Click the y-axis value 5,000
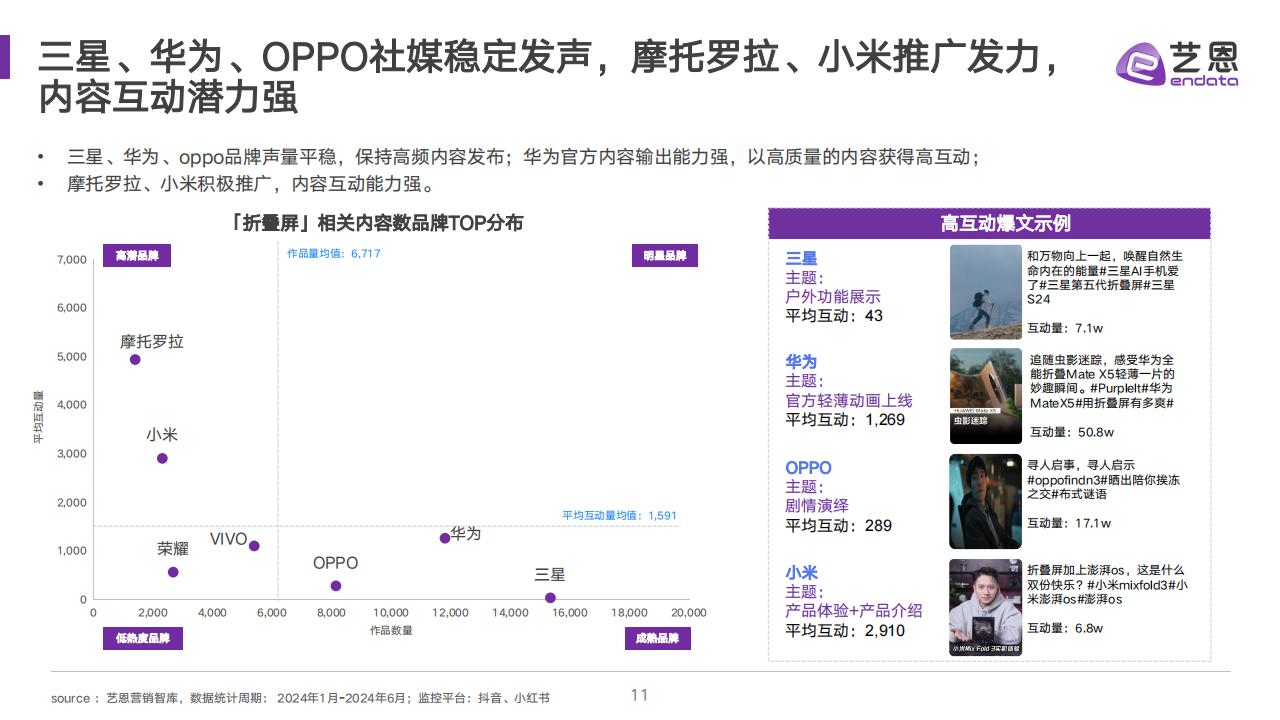The width and height of the screenshot is (1280, 720). [71, 357]
